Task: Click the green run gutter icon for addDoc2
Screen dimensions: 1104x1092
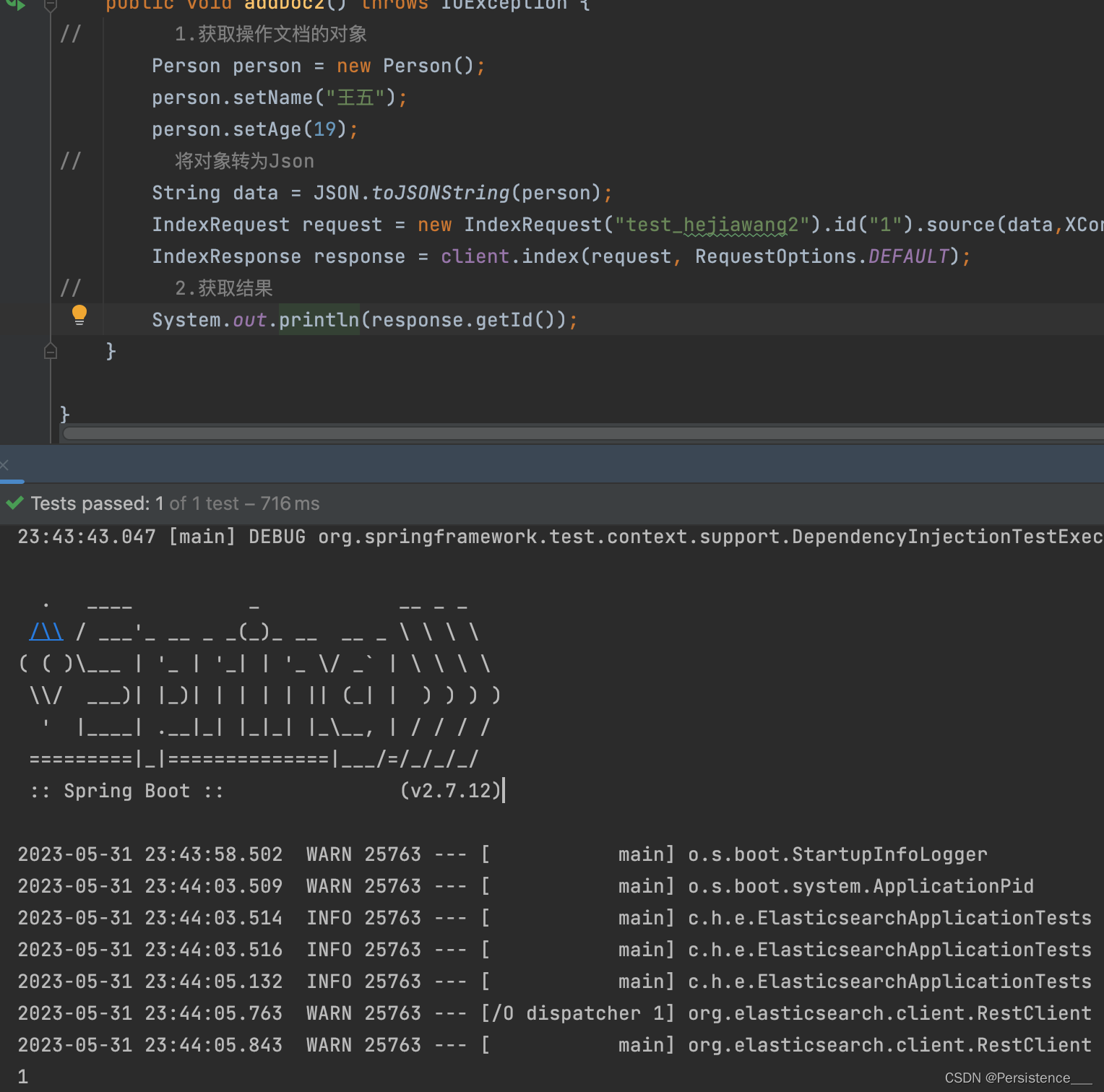Action: (16, 4)
